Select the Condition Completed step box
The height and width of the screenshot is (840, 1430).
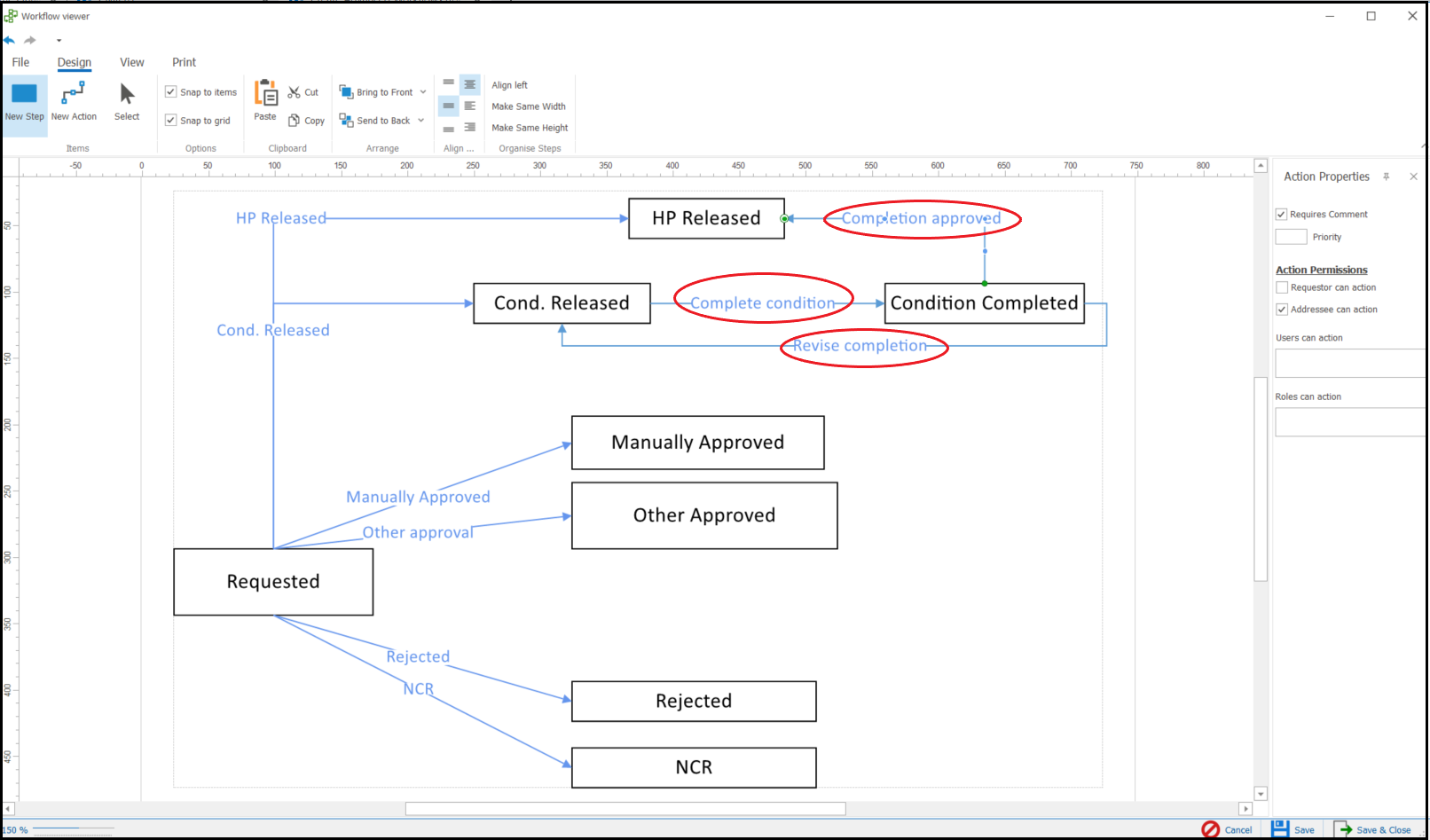pyautogui.click(x=985, y=303)
